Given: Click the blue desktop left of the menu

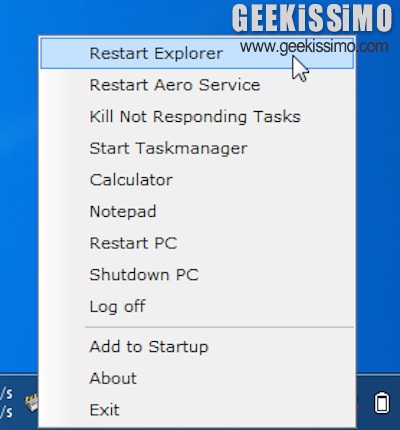Looking at the screenshot, I should click(x=18, y=200).
